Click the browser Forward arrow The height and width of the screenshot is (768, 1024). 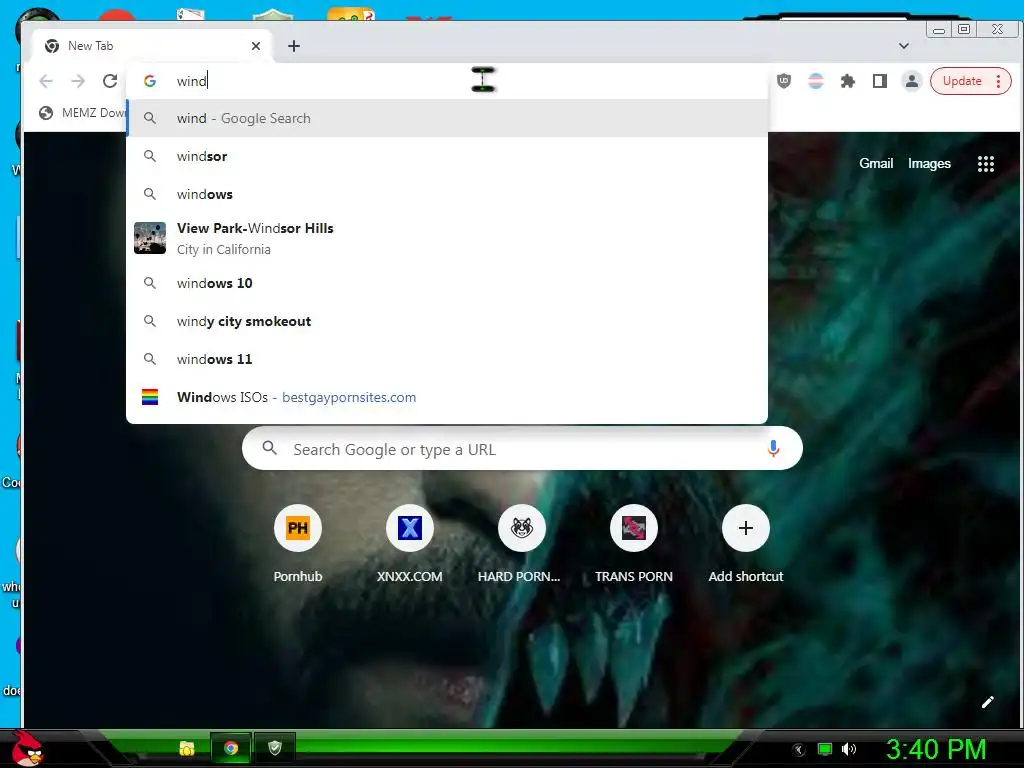tap(78, 81)
